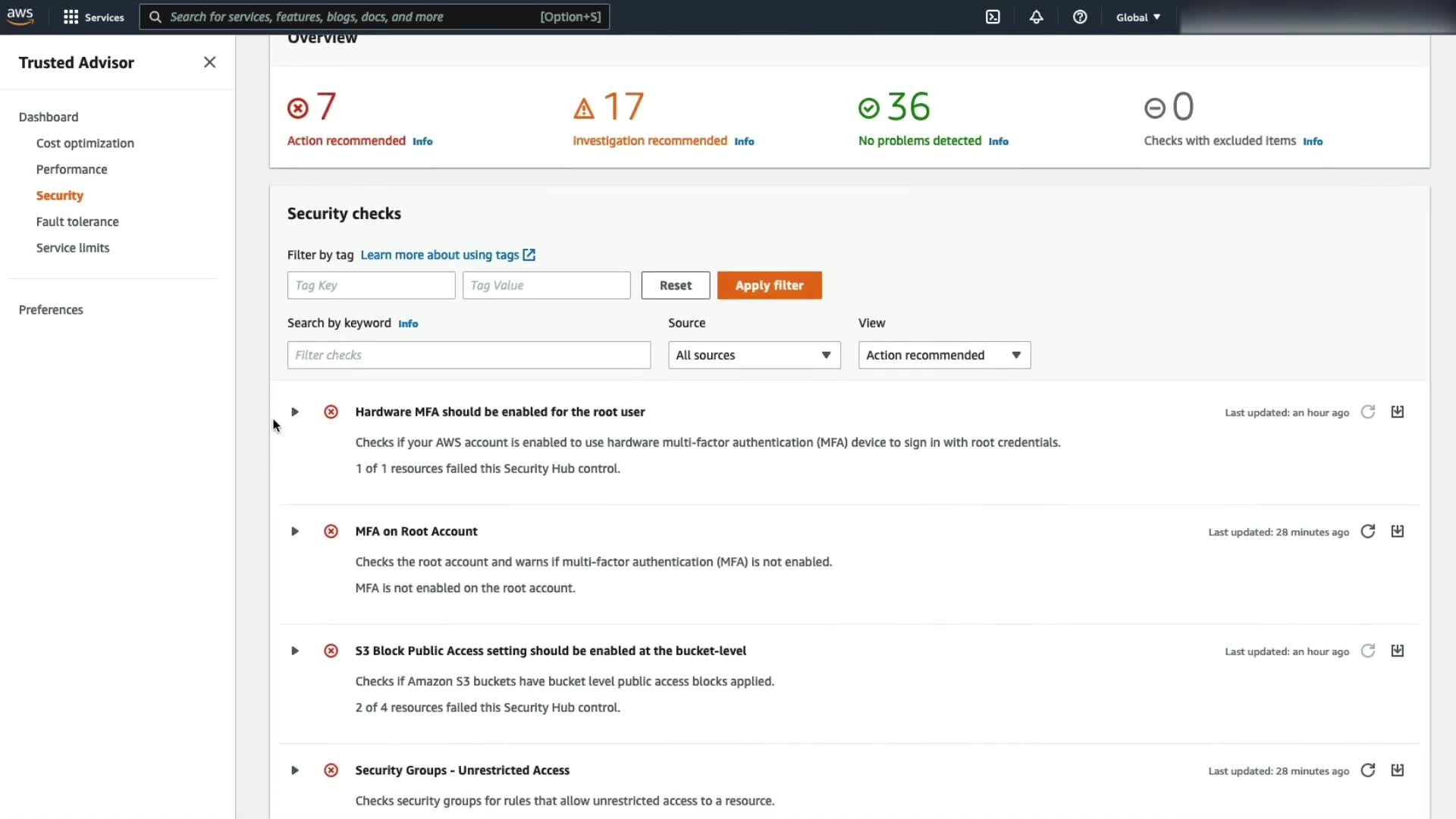Click the Filter checks keyword field
Viewport: 1456px width, 819px height.
click(469, 355)
